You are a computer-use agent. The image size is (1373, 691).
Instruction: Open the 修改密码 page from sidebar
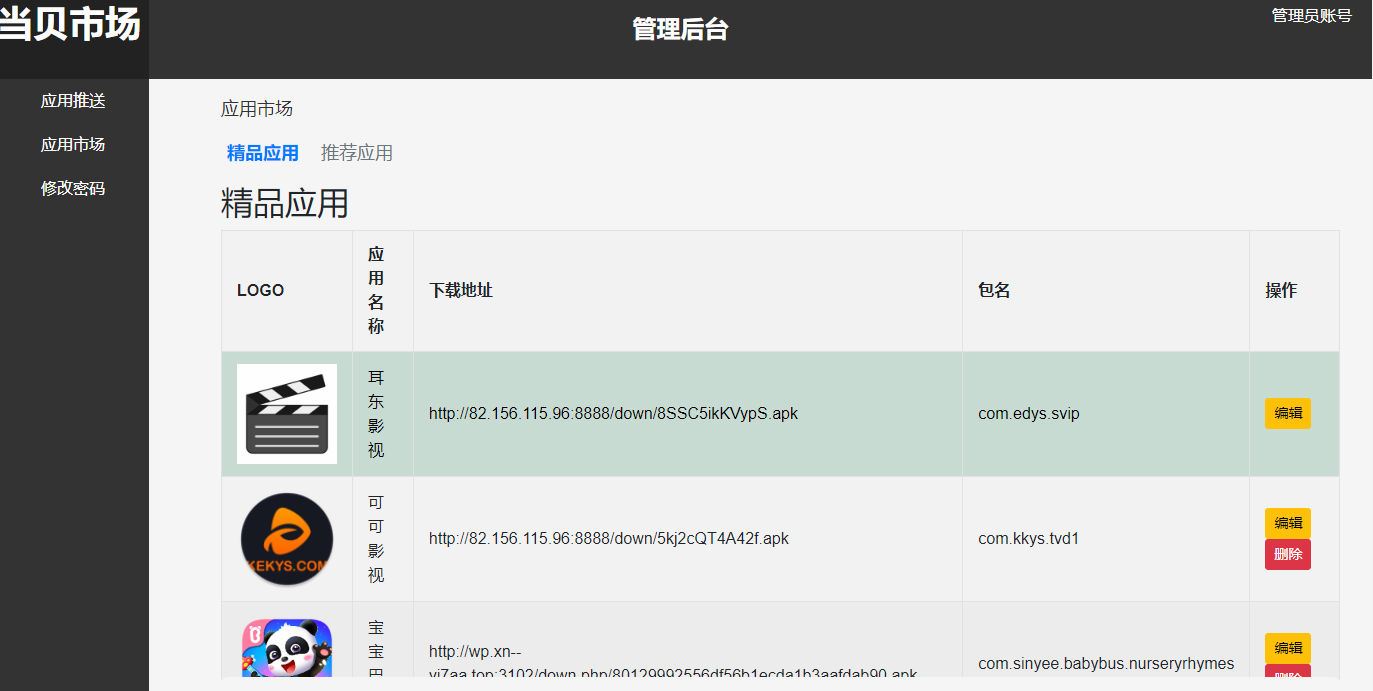[71, 187]
